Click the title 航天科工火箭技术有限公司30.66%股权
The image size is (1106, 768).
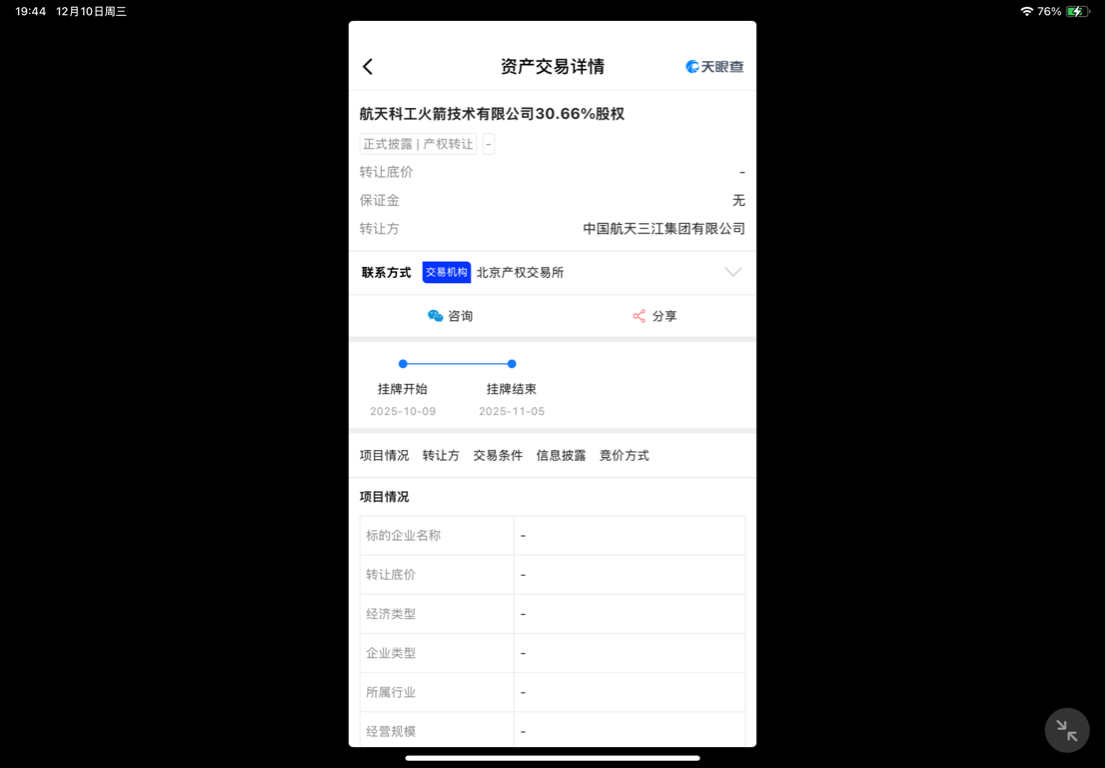(492, 114)
